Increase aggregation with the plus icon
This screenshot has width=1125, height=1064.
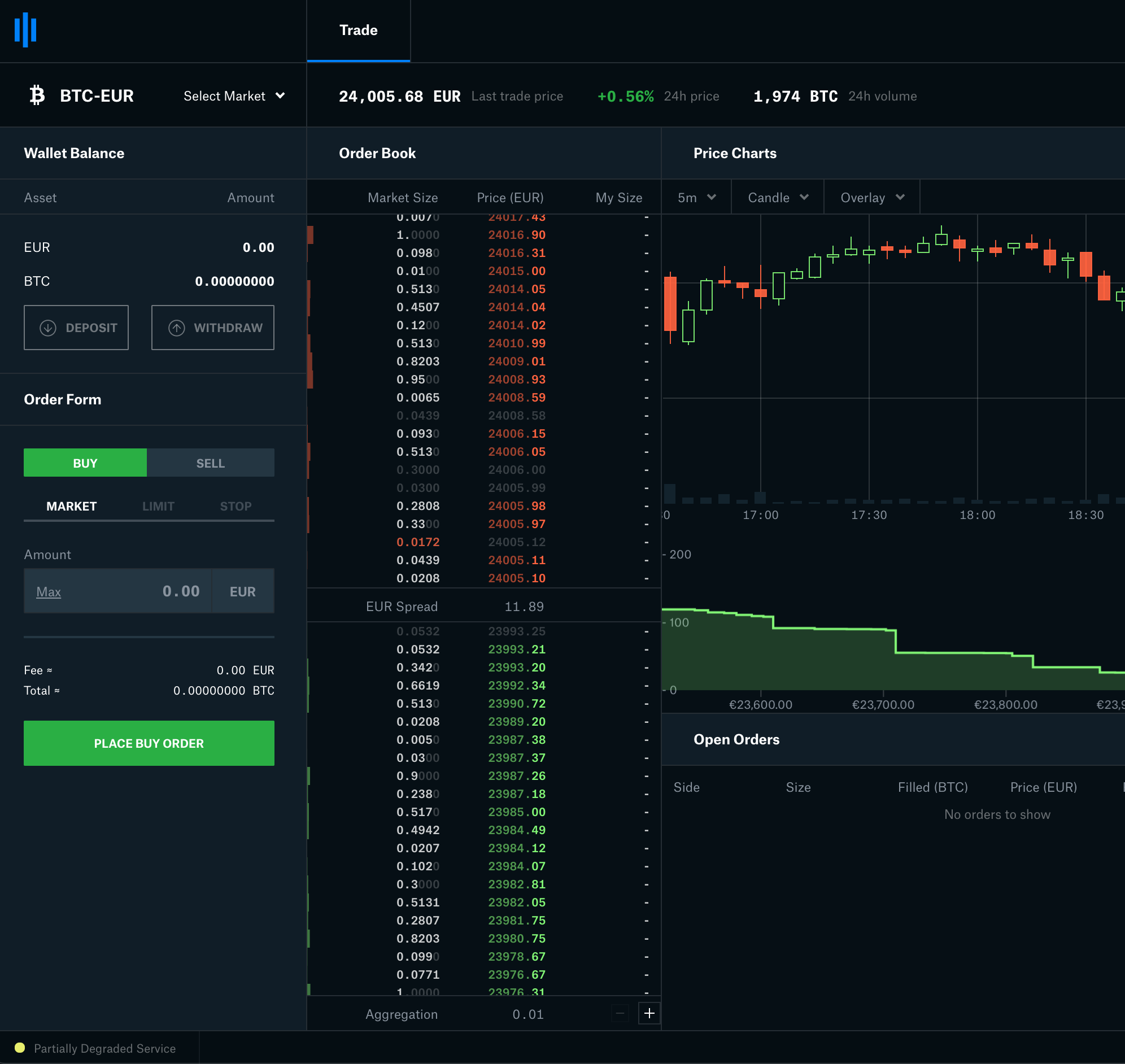(649, 1013)
